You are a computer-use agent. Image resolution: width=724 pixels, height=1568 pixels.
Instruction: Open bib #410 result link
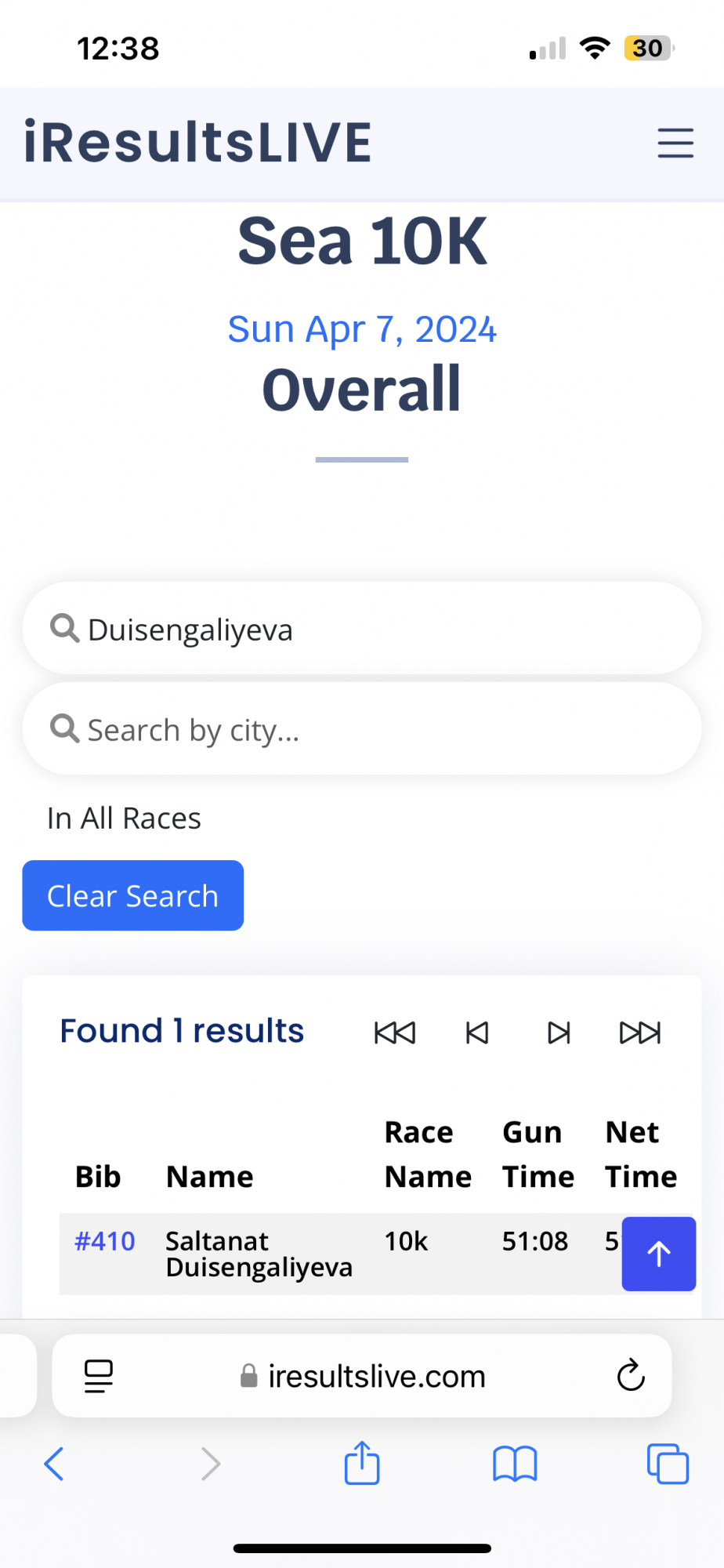(104, 1241)
